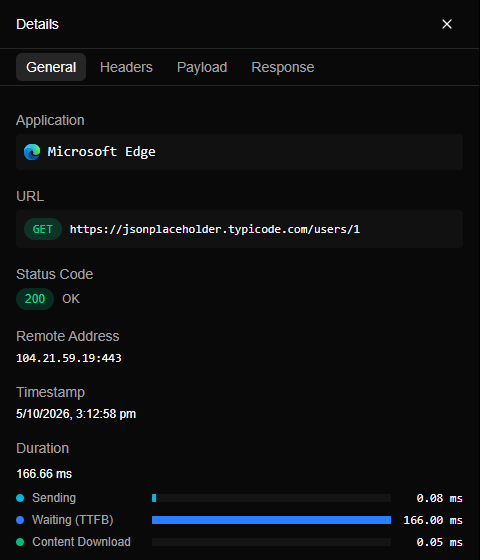Click the Duration label
Image resolution: width=480 pixels, height=560 pixels.
(42, 448)
